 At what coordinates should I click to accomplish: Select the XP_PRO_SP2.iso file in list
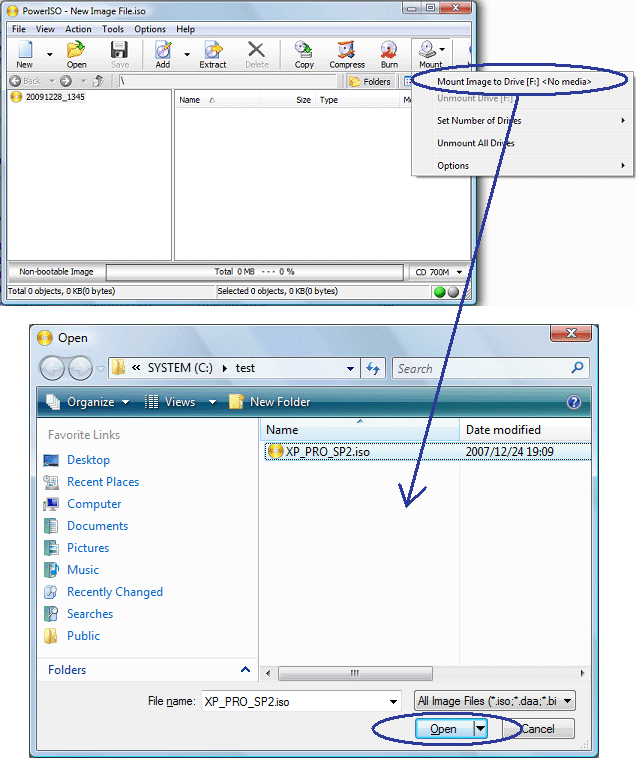point(327,451)
